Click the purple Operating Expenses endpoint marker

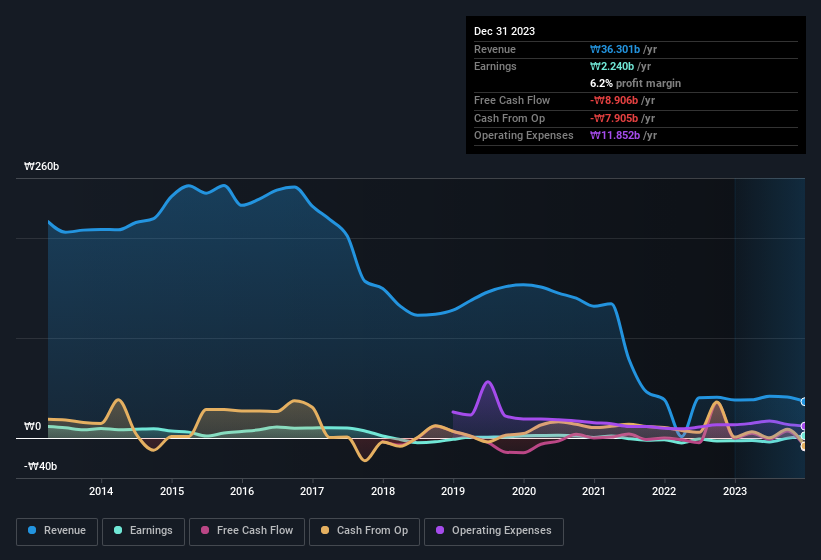pyautogui.click(x=804, y=426)
